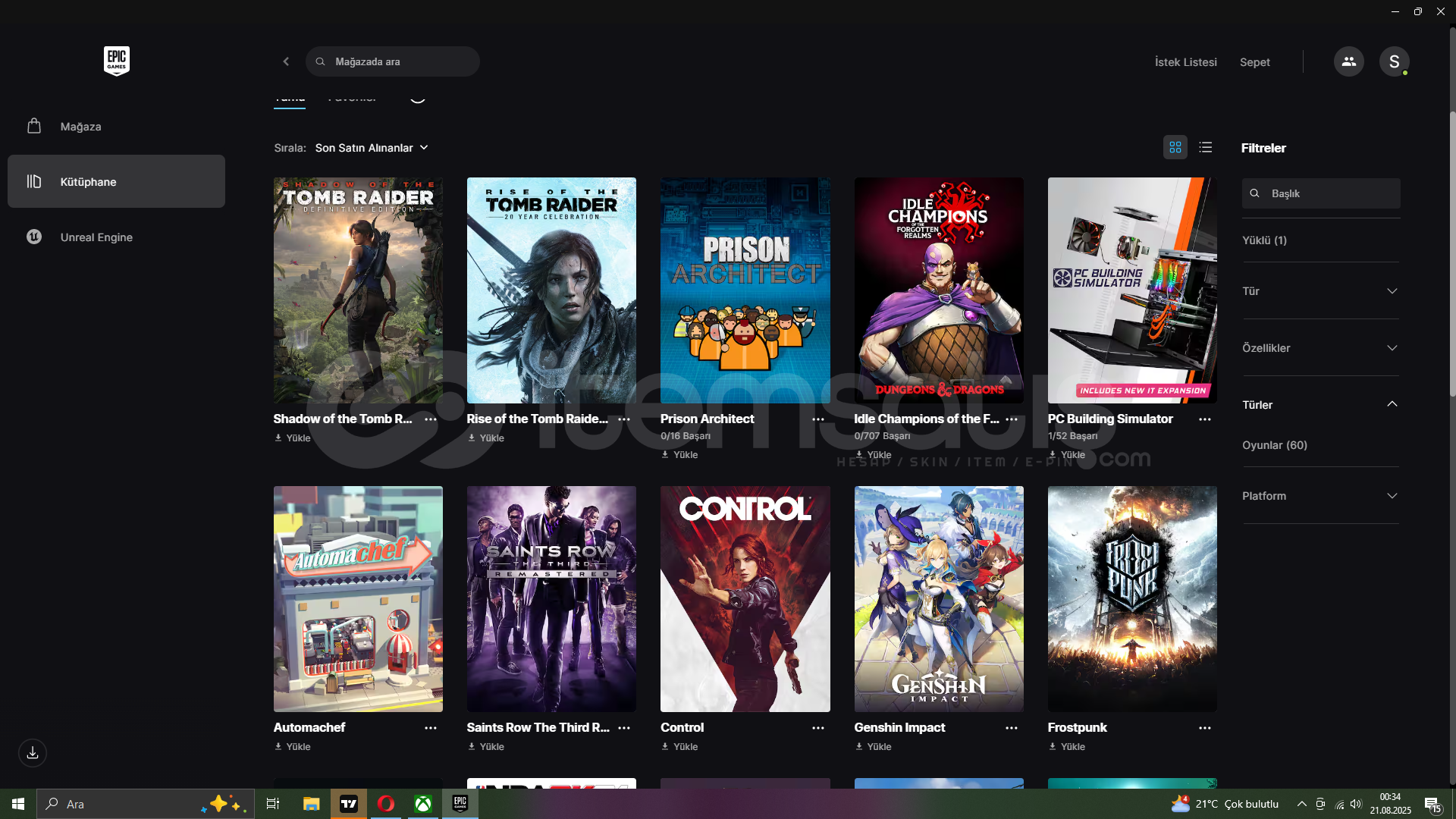
Task: Click the PC Building Simulator title
Action: [1110, 419]
